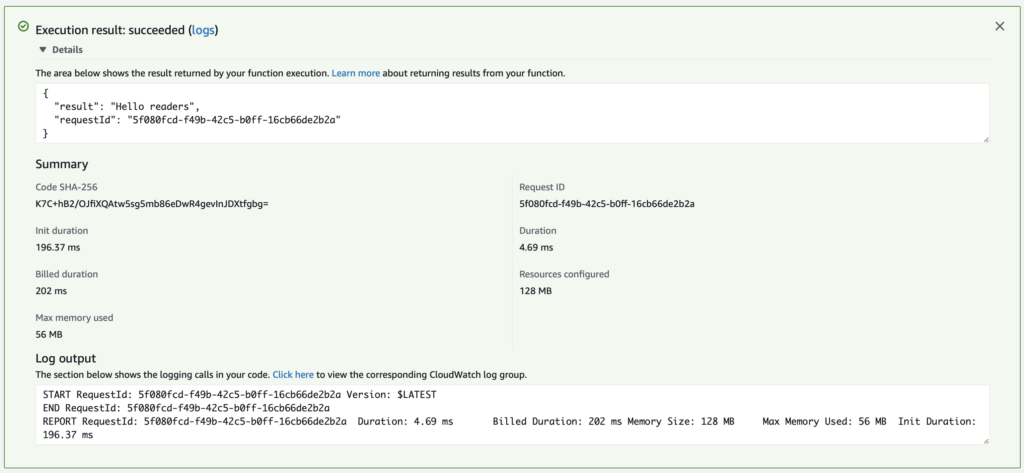The height and width of the screenshot is (473, 1024).
Task: Click the Code SHA-256 label
Action: point(66,187)
